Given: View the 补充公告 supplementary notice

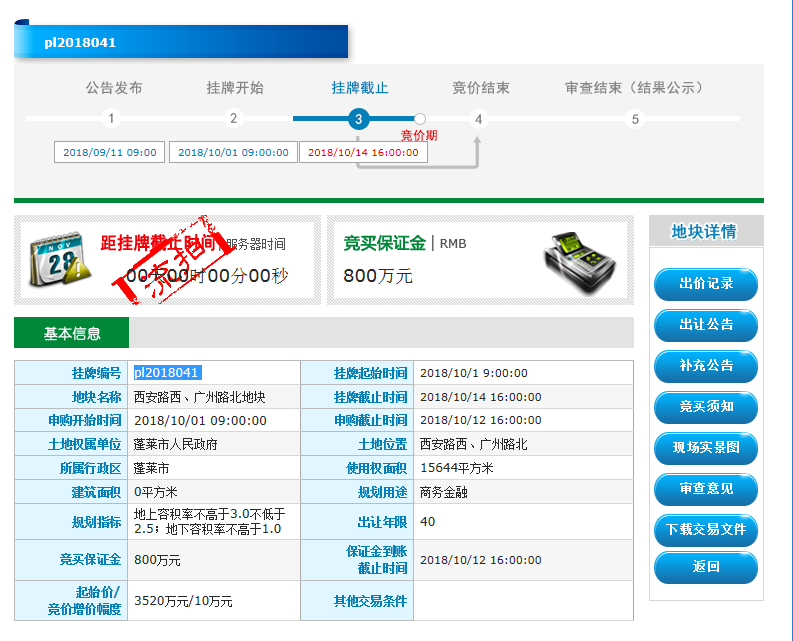Looking at the screenshot, I should (705, 366).
